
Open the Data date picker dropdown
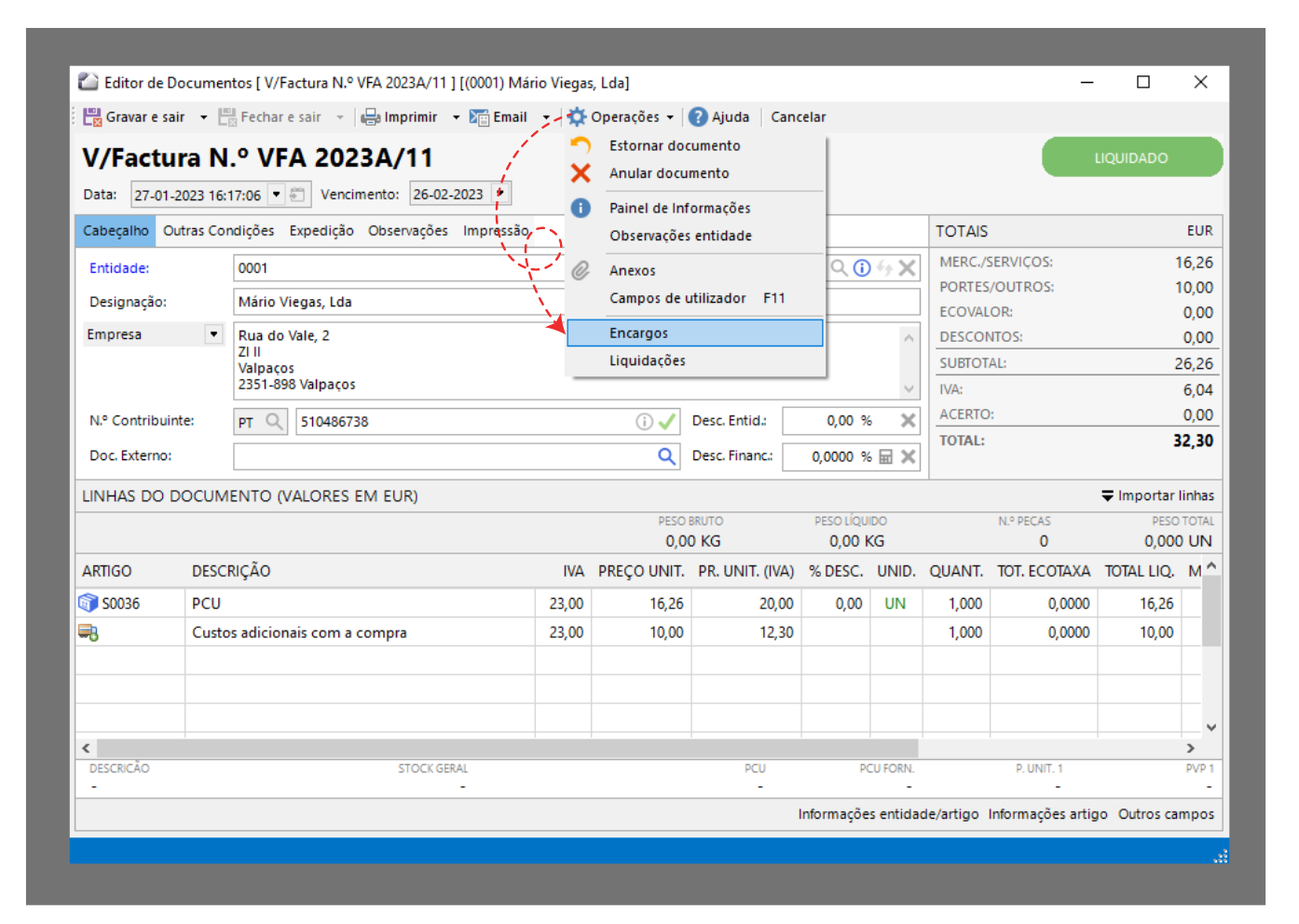tap(276, 195)
